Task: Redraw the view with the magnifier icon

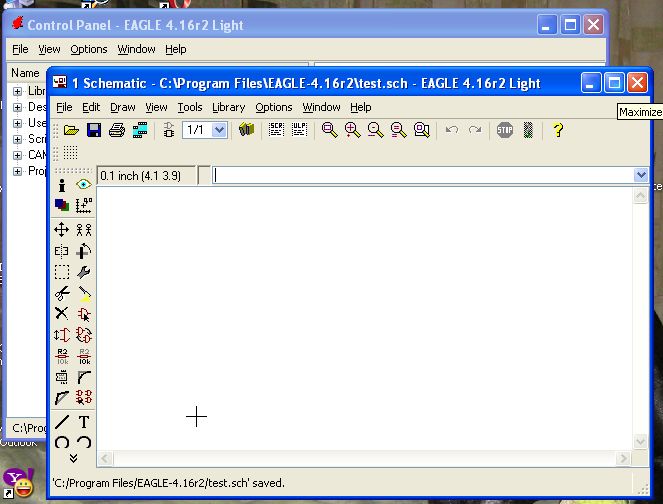Action: click(x=398, y=130)
